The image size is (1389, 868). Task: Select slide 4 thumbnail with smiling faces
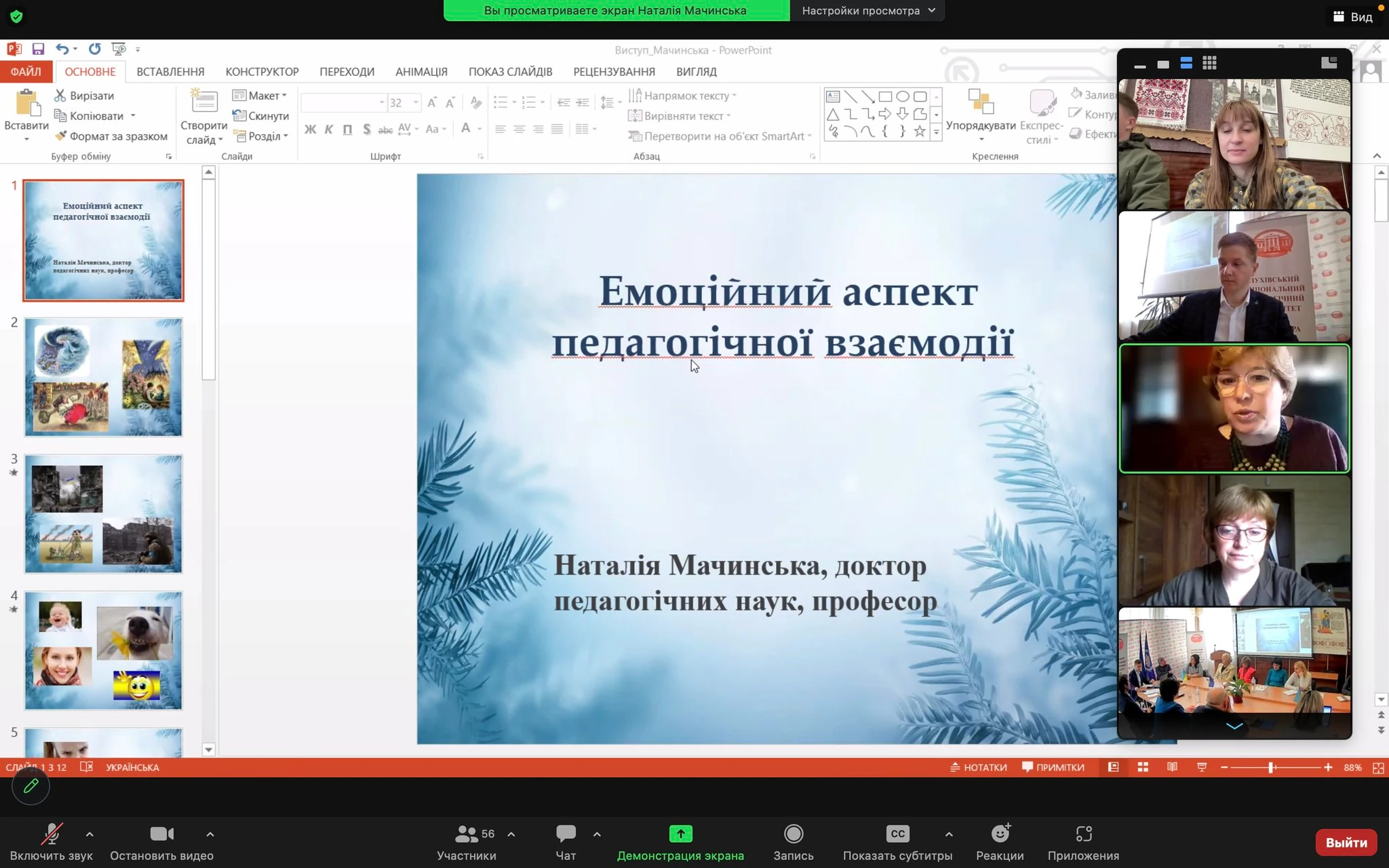(103, 651)
